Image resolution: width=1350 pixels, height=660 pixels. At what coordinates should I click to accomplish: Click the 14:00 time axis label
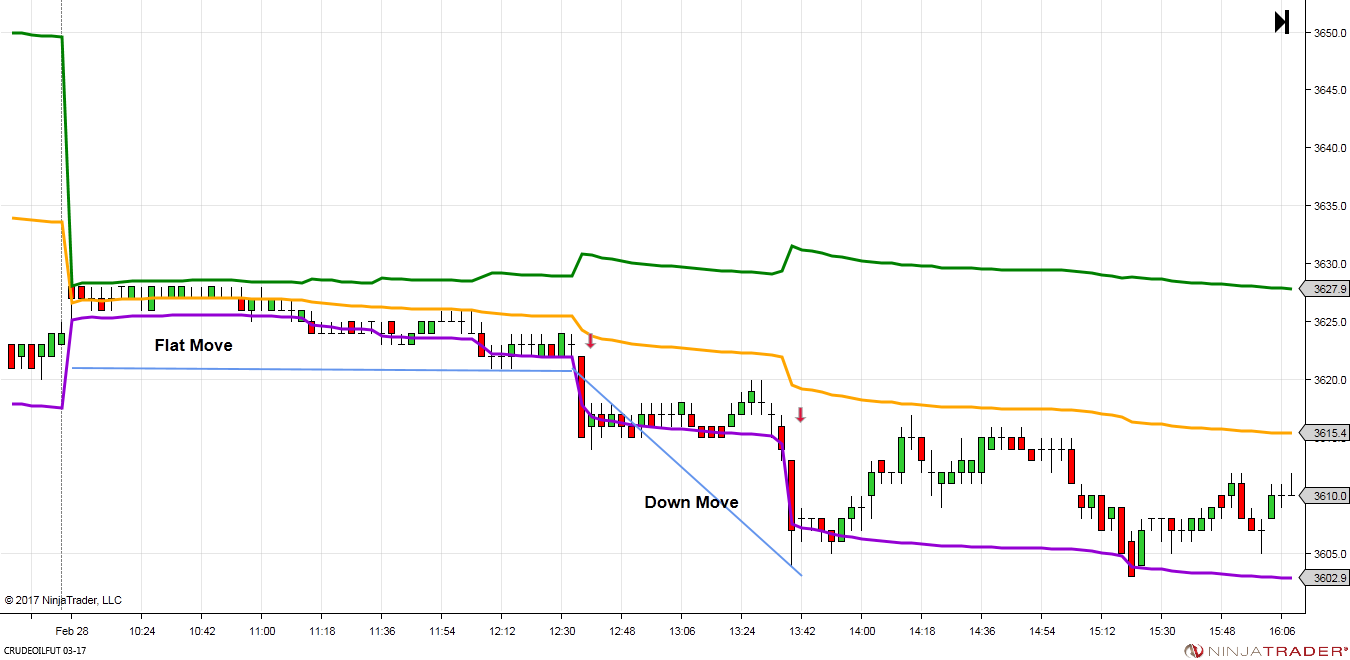point(861,631)
